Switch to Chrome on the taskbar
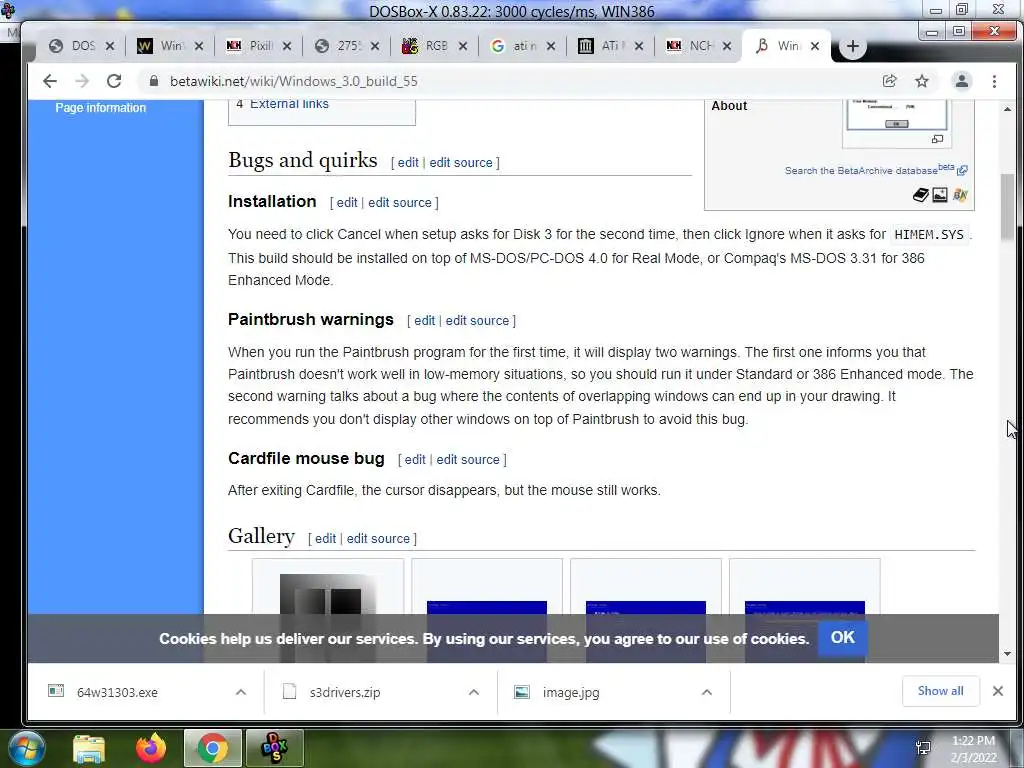The height and width of the screenshot is (768, 1024). pyautogui.click(x=212, y=748)
